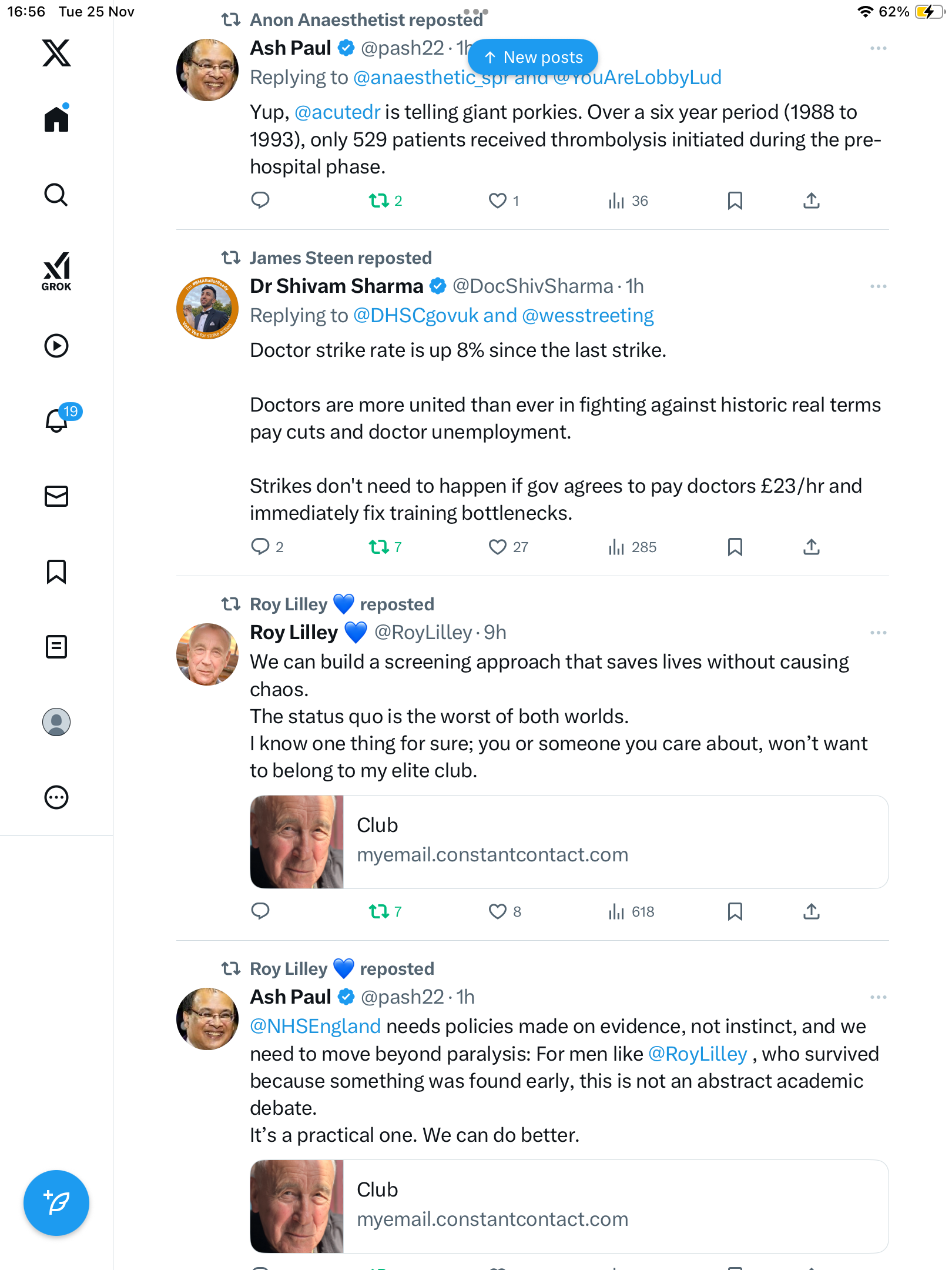Open the @wesstreeting mention link

pos(588,316)
